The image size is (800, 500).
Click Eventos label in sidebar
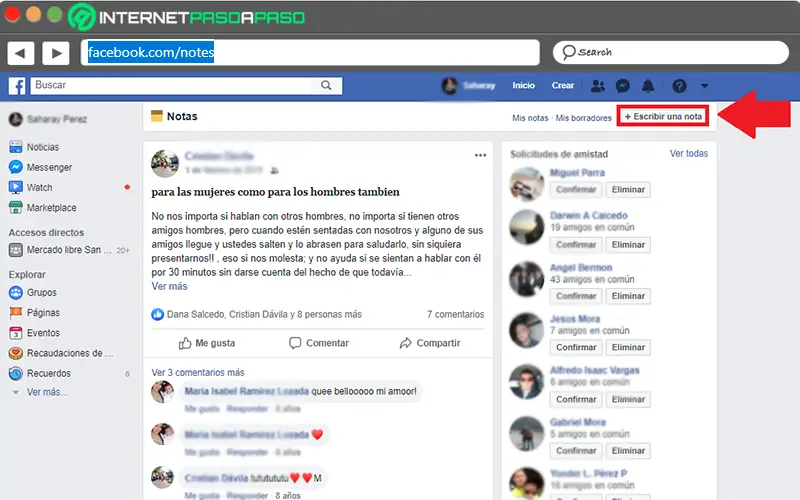click(x=43, y=333)
